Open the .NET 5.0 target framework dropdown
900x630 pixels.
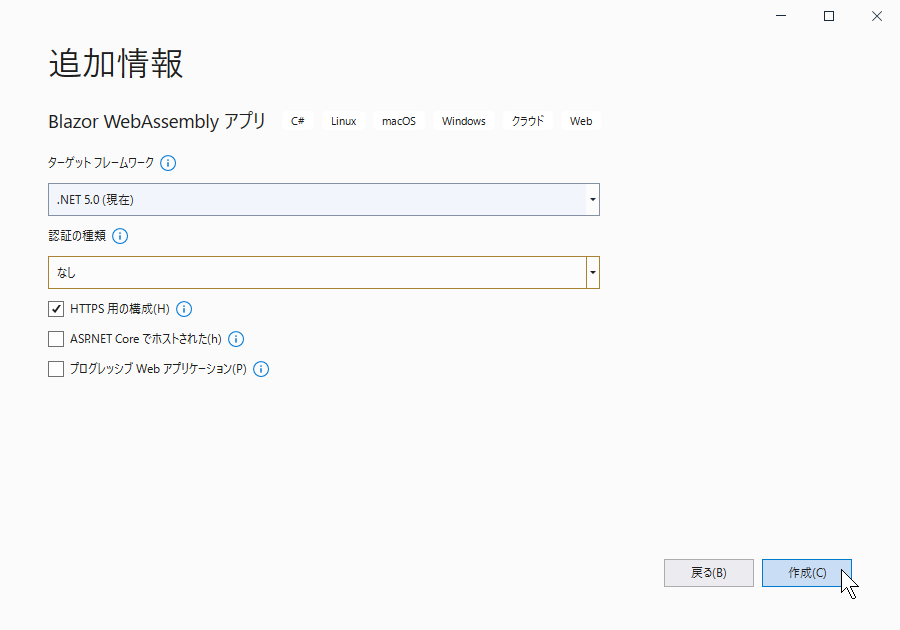(x=324, y=200)
